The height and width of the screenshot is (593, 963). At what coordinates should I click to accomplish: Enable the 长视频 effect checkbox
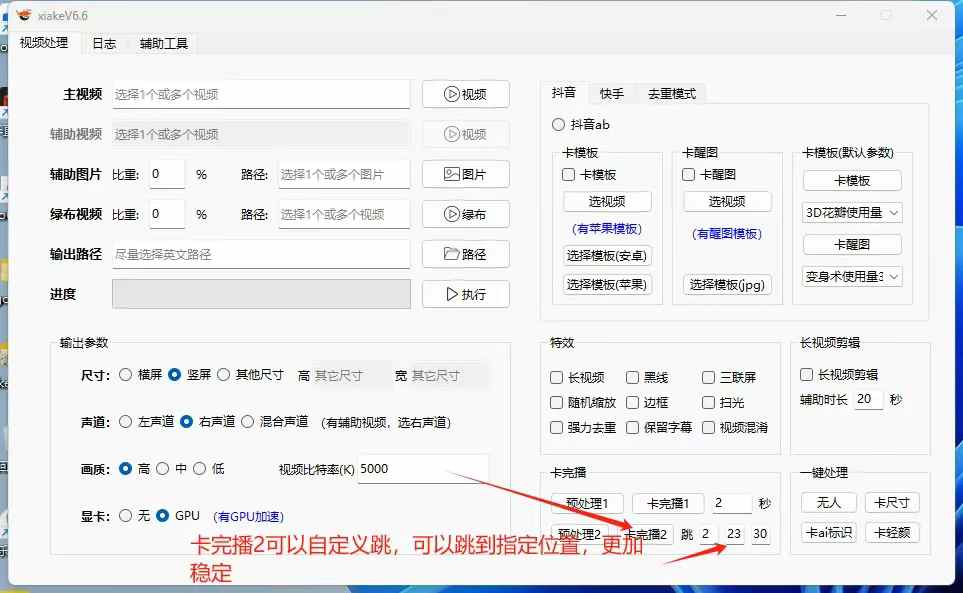coord(557,378)
